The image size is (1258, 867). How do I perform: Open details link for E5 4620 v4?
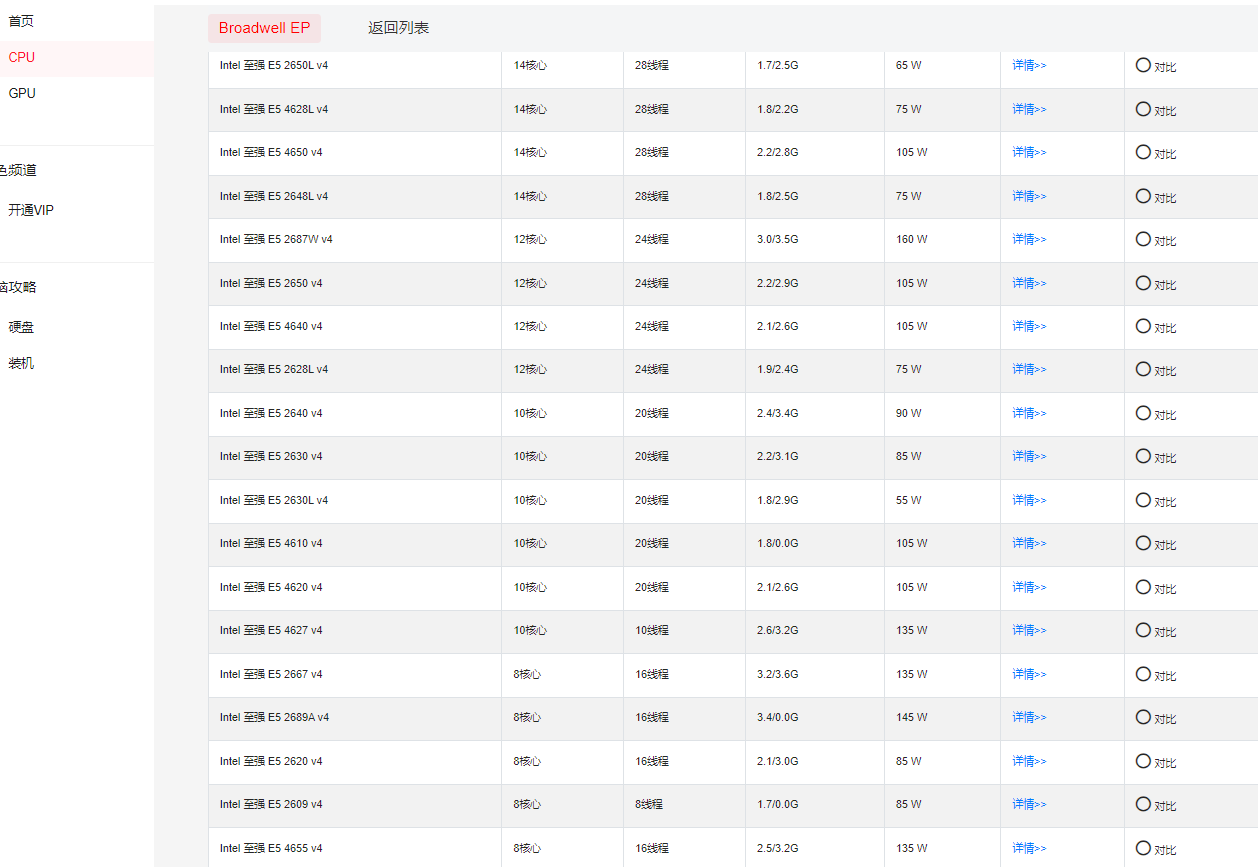click(1029, 587)
